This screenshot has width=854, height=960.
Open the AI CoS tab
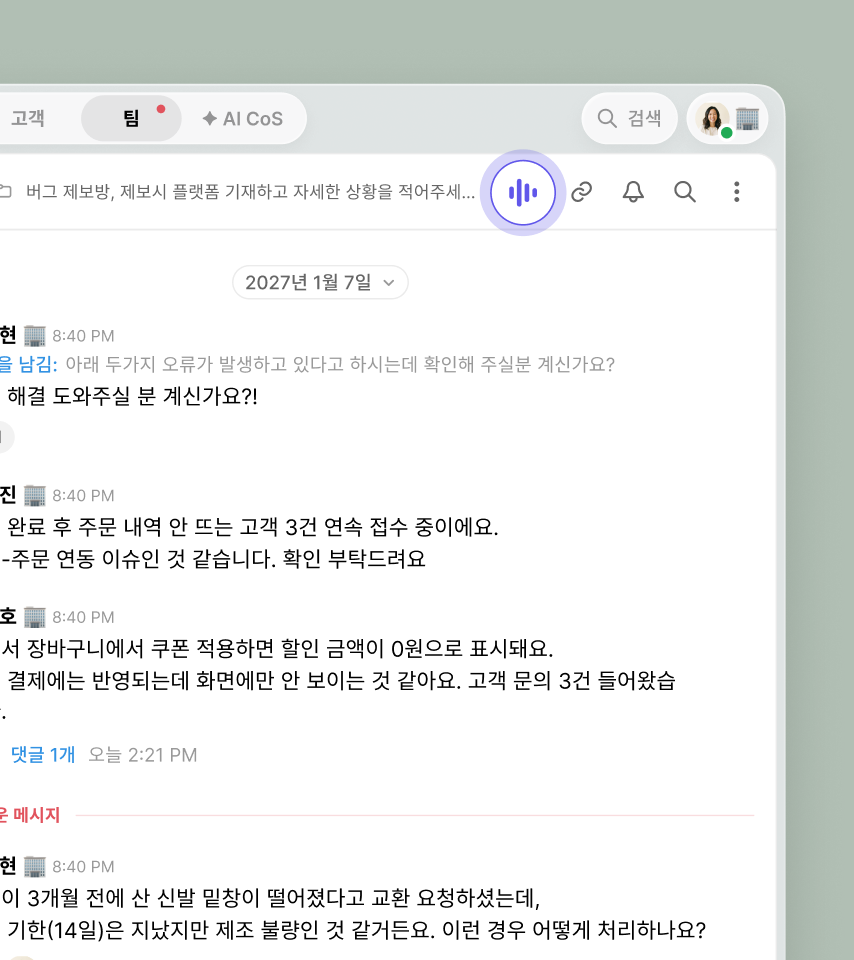(243, 118)
